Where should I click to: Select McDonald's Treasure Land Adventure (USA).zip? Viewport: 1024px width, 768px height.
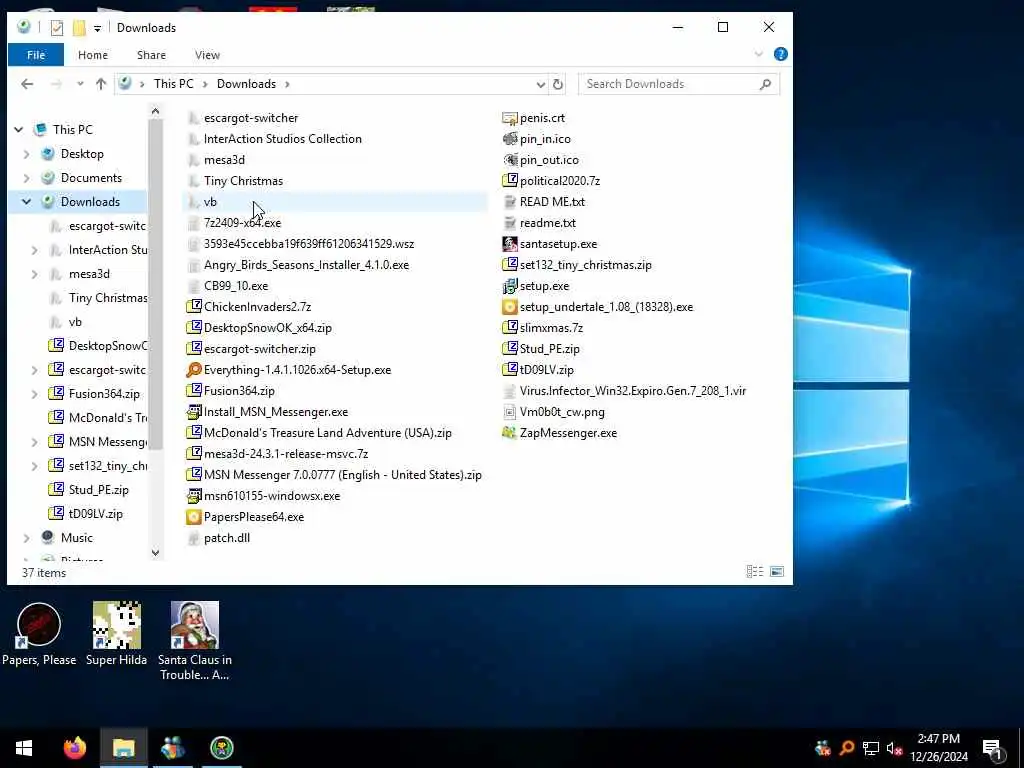click(327, 432)
